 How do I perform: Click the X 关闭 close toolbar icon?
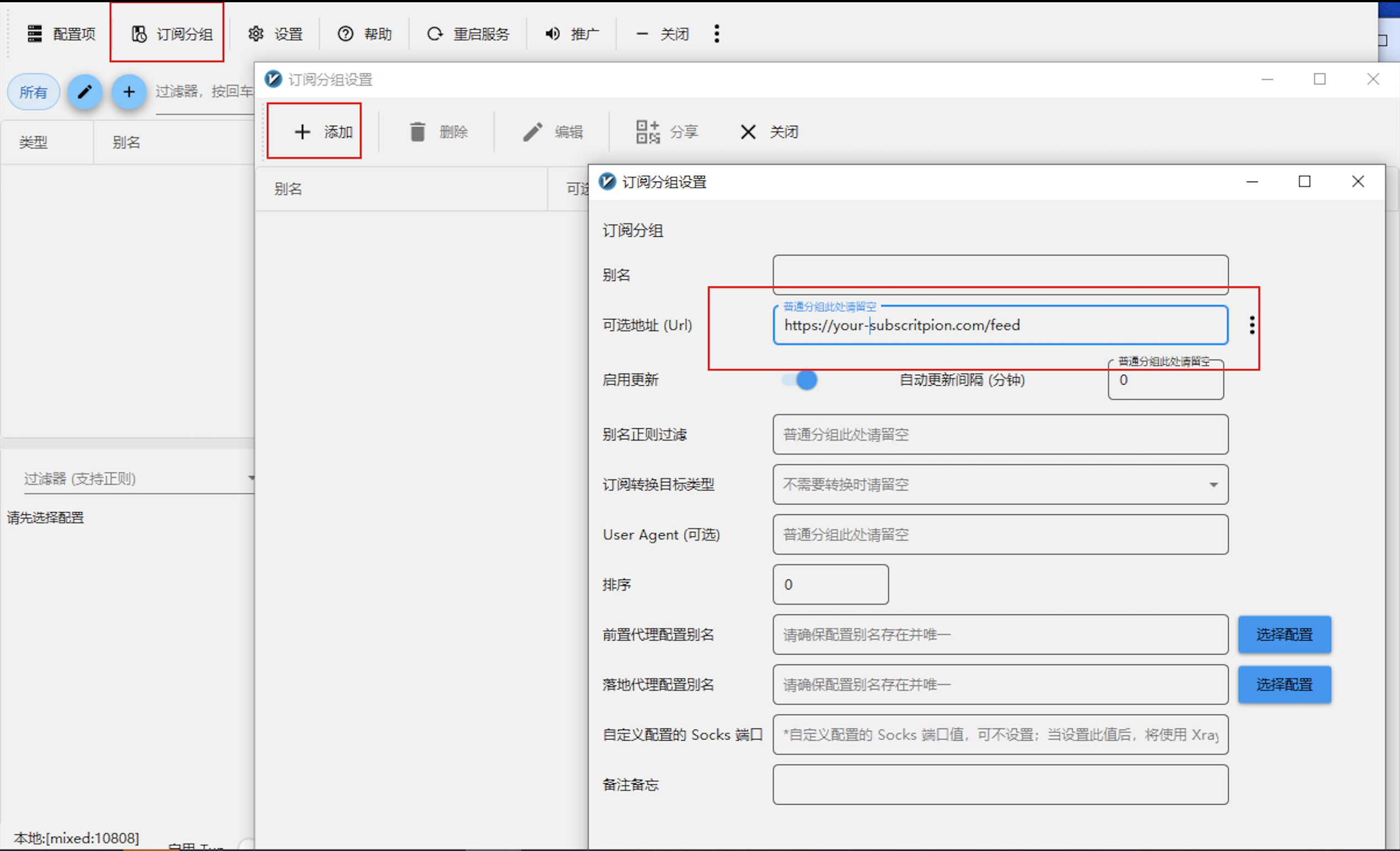tap(747, 131)
